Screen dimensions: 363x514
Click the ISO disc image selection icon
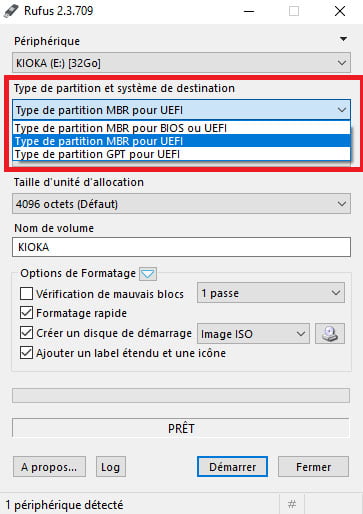coord(330,333)
